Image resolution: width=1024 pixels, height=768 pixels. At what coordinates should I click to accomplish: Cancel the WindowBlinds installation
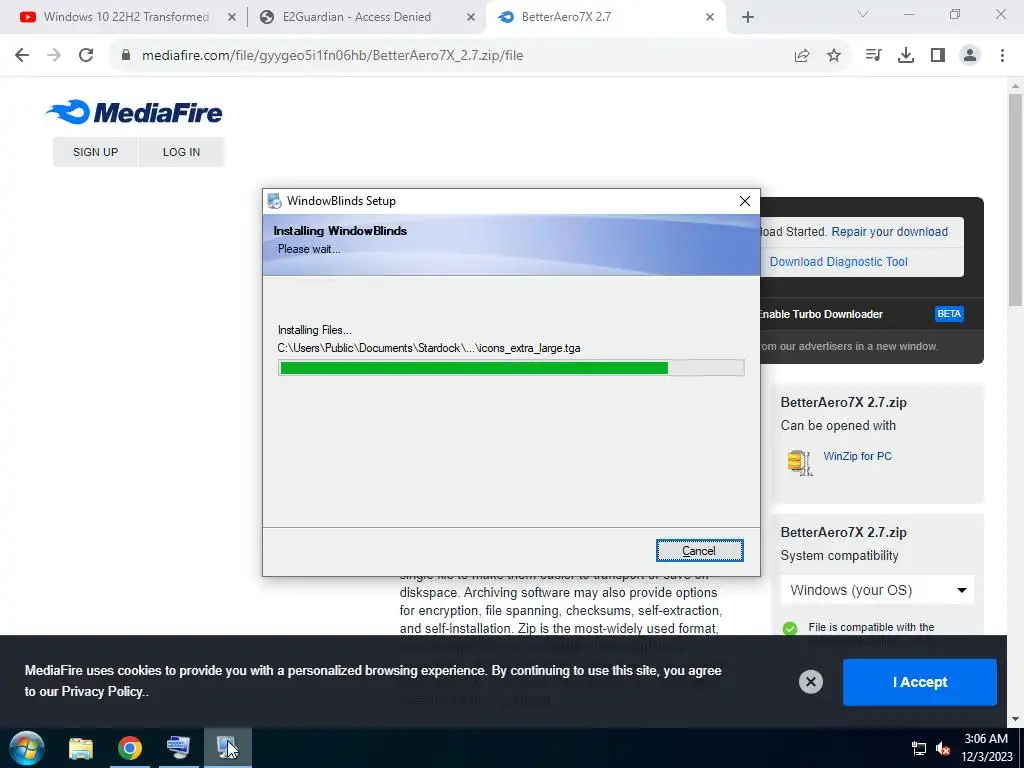[x=699, y=551]
